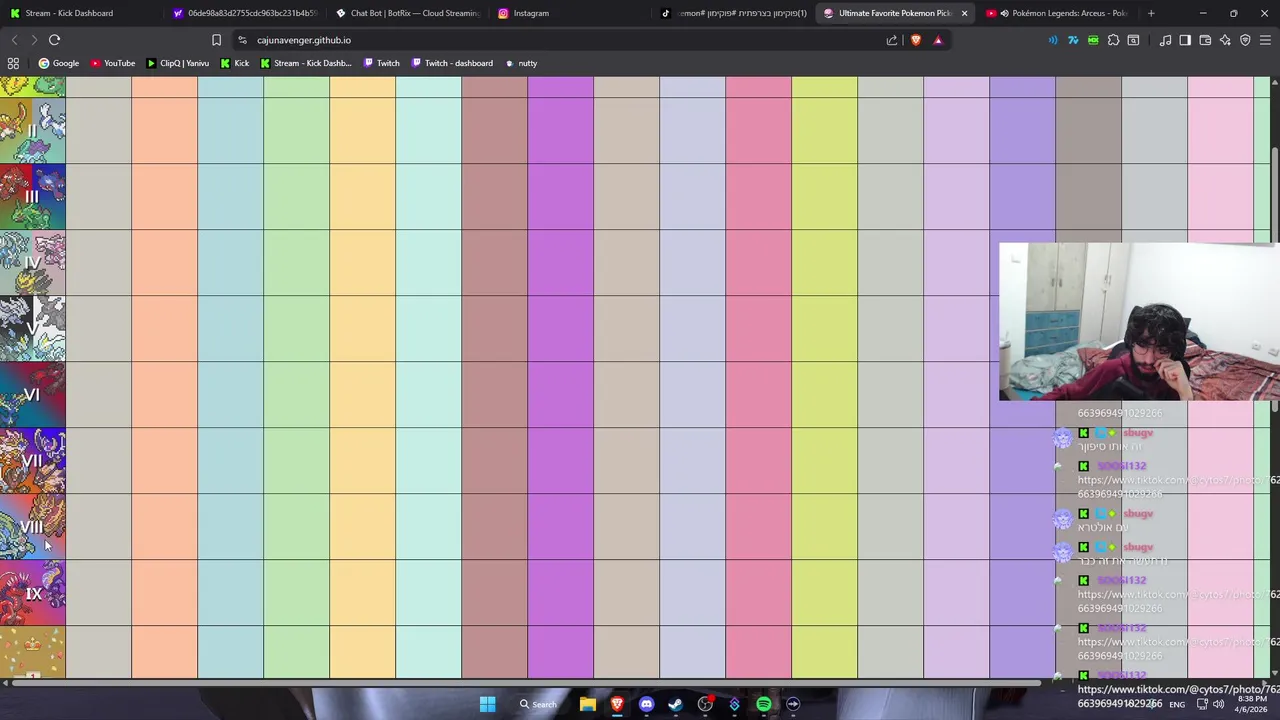The image size is (1280, 720).
Task: Open the Kick bookmark
Action: pos(234,63)
